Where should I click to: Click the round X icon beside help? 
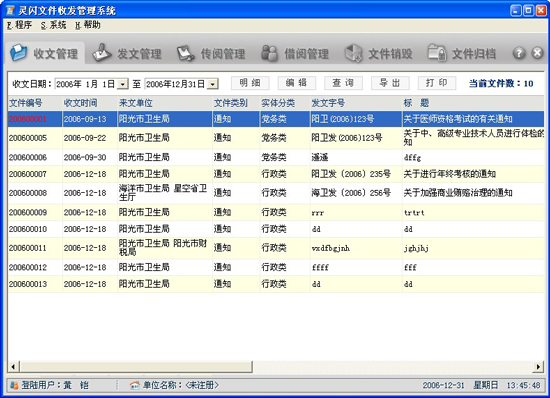[x=537, y=53]
